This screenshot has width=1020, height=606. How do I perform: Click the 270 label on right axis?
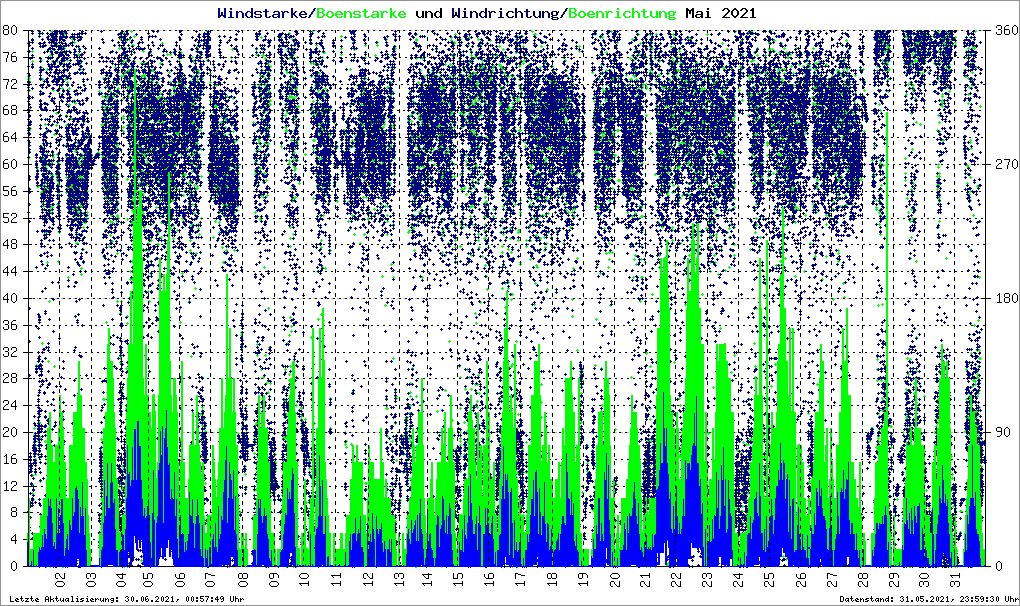[x=1003, y=164]
